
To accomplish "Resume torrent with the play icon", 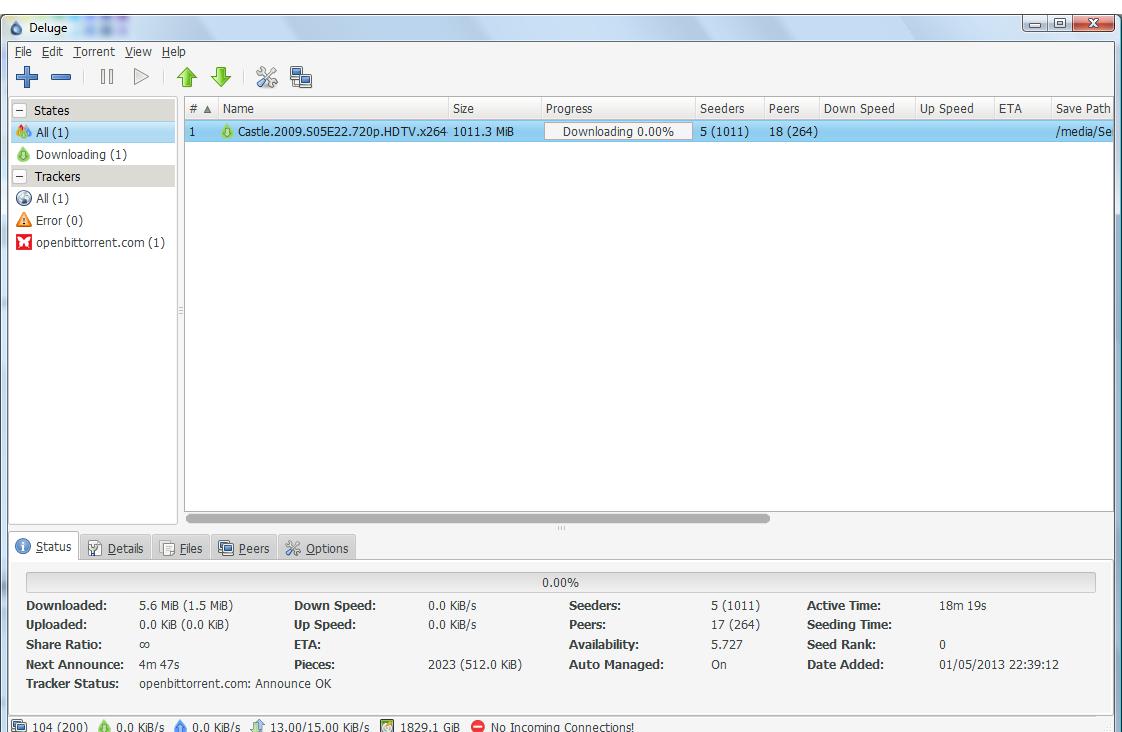I will [x=141, y=77].
